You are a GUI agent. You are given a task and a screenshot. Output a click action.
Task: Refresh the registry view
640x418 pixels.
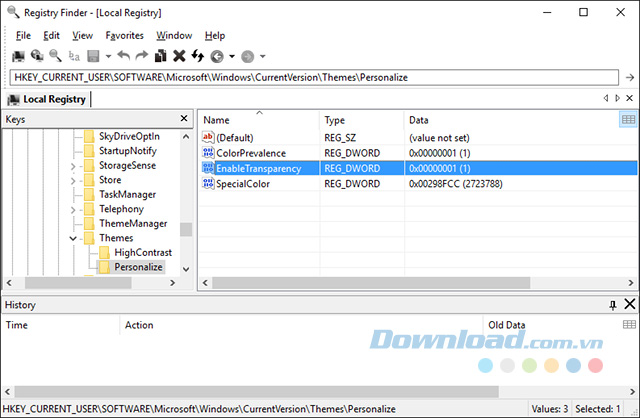(198, 56)
